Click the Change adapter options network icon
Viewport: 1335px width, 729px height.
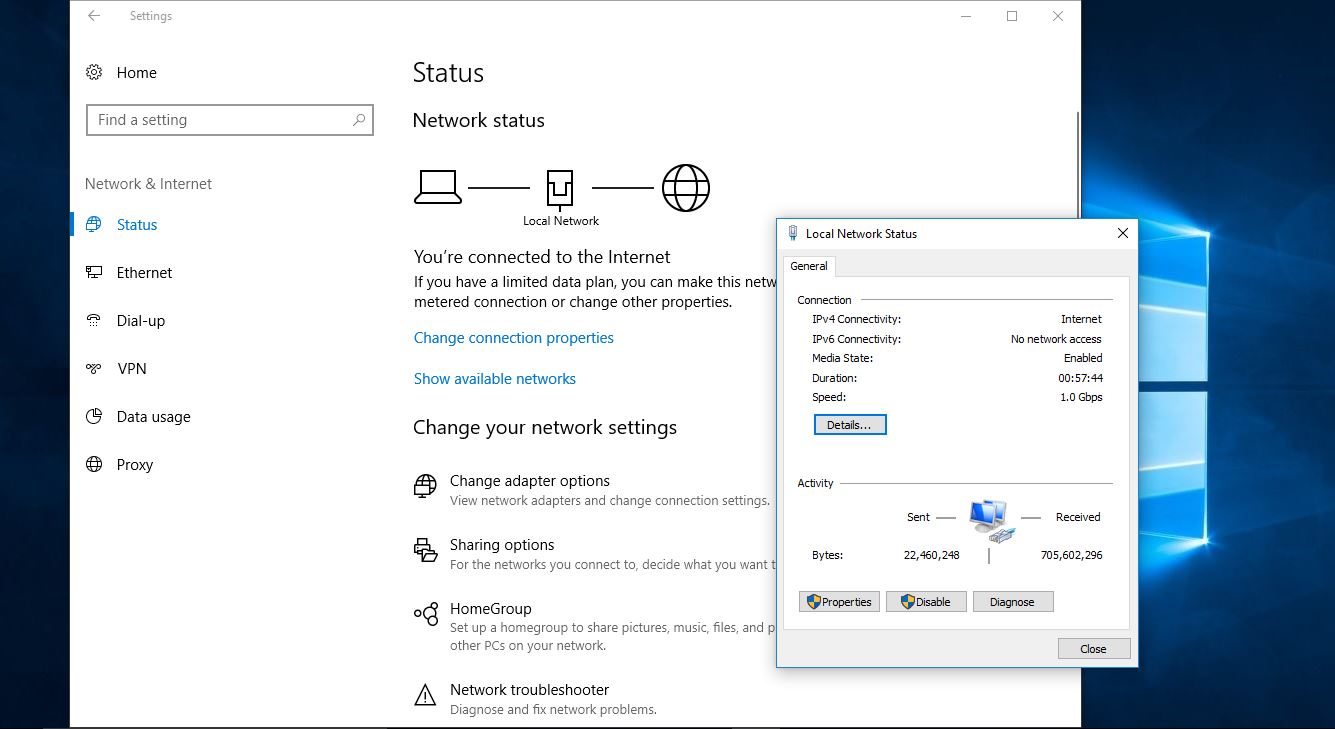pos(425,487)
